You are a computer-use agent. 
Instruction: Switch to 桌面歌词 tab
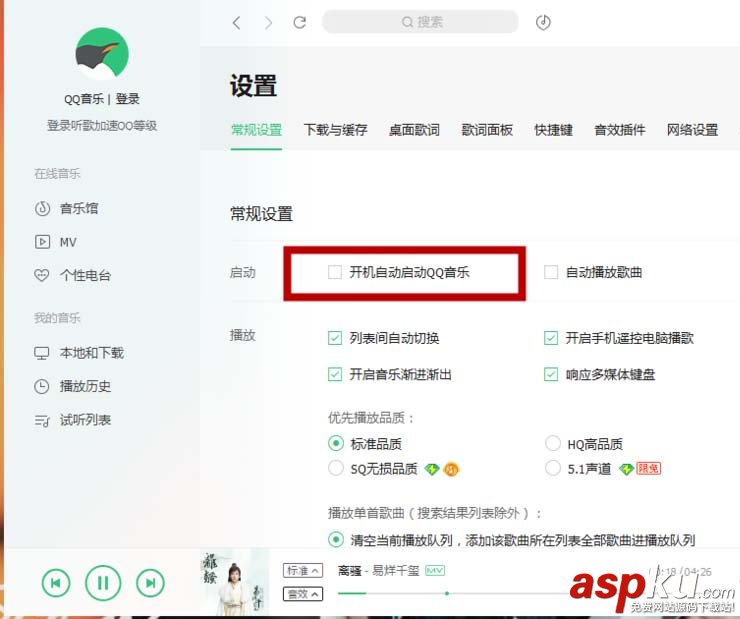(414, 130)
